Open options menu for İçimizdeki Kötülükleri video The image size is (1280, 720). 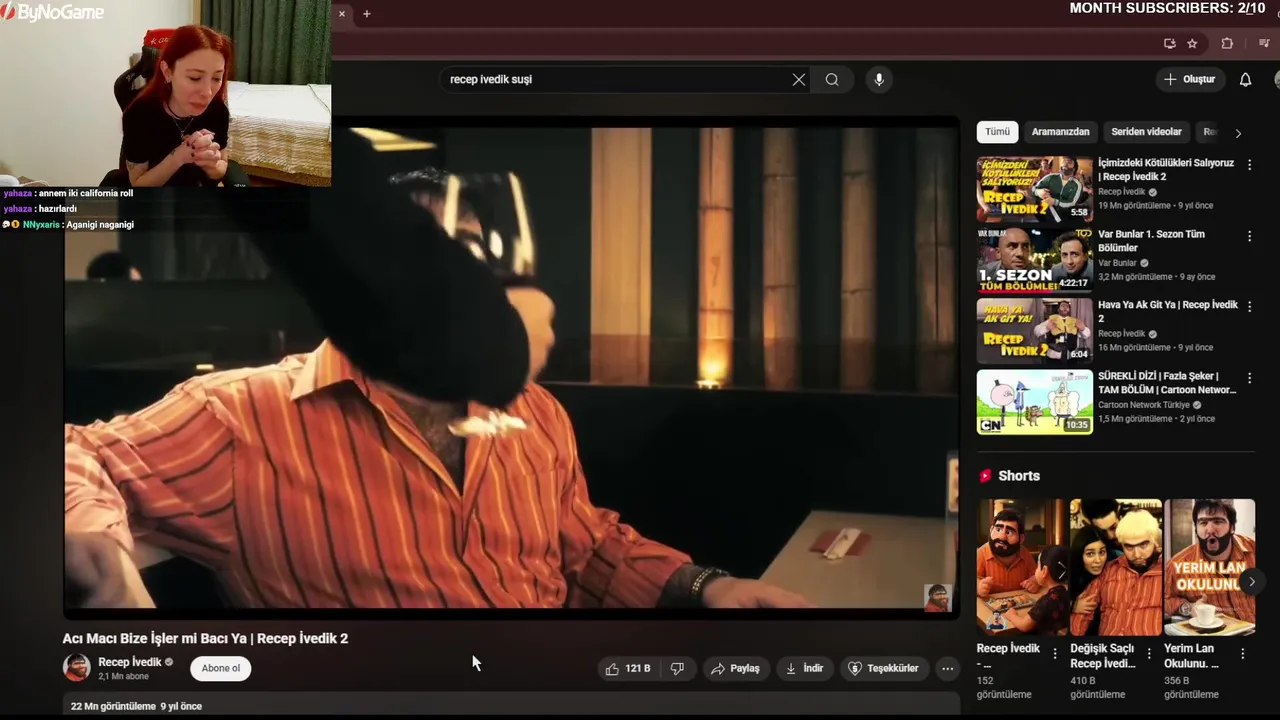pos(1249,165)
